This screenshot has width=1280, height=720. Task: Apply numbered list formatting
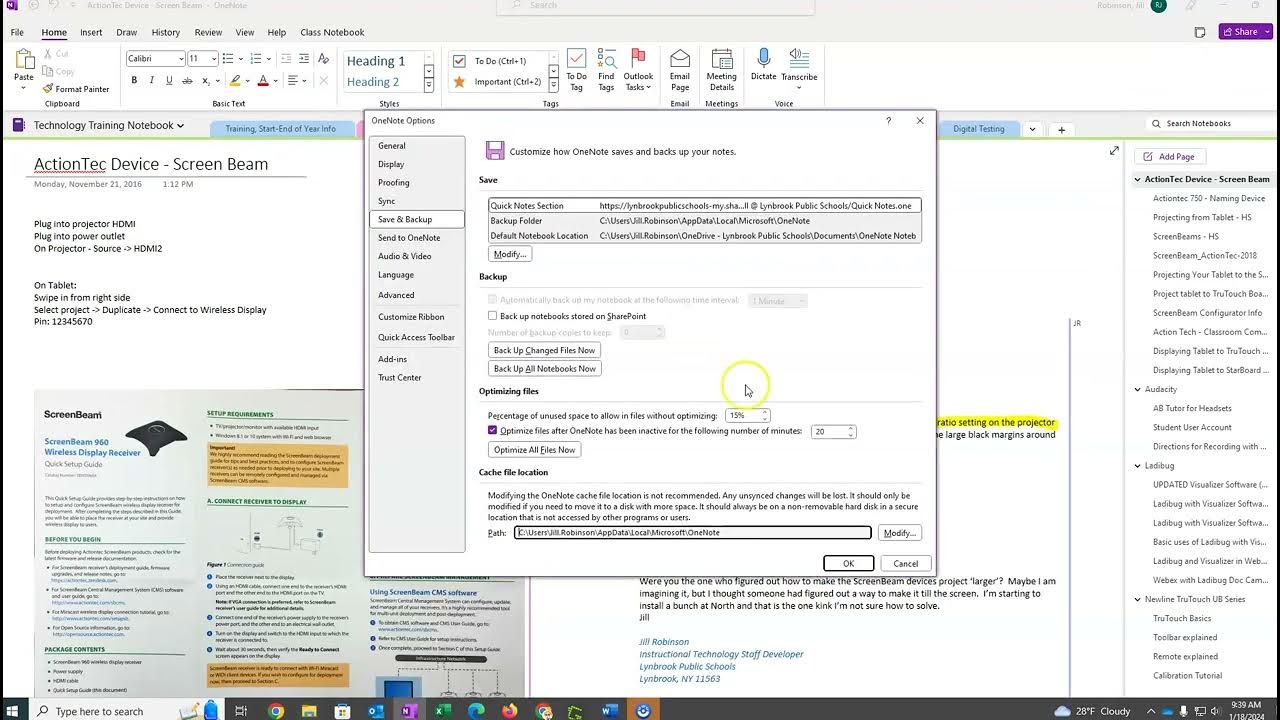click(x=256, y=59)
